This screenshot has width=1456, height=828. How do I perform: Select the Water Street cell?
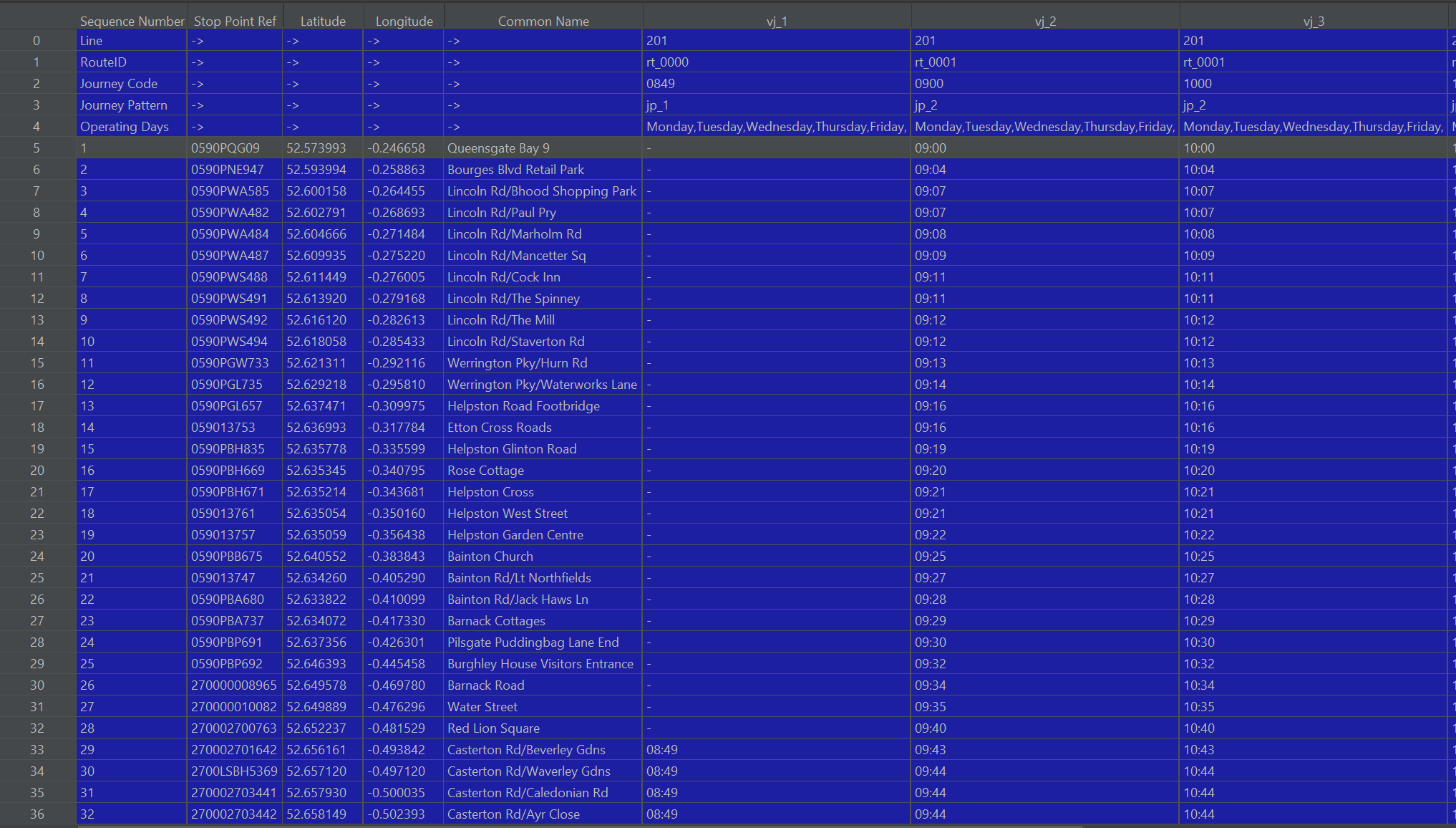click(x=543, y=707)
